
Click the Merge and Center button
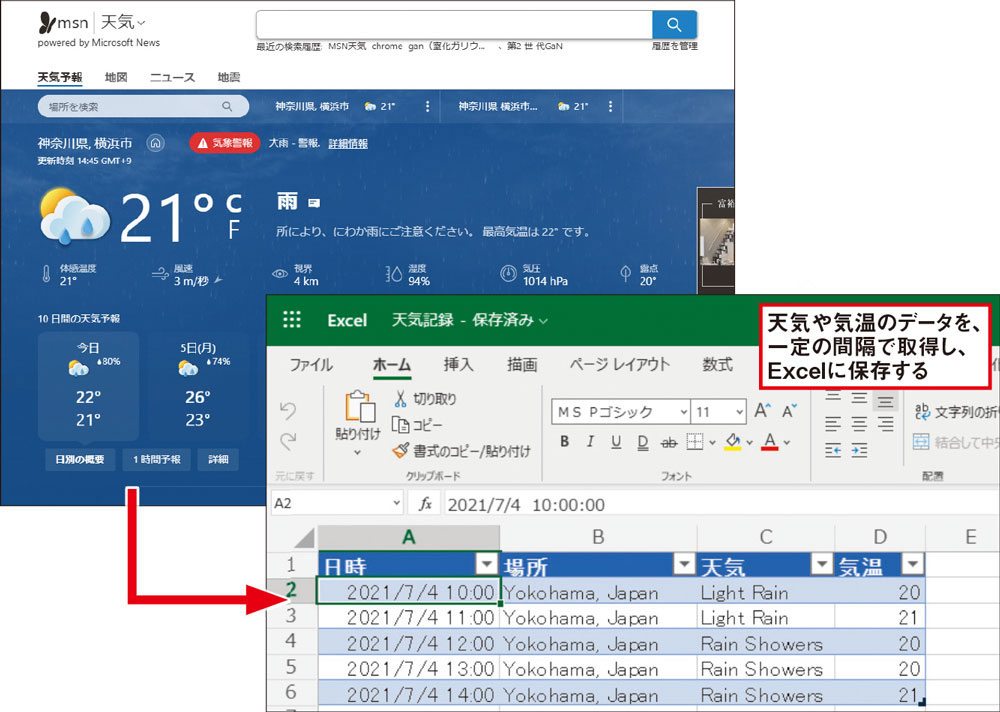pyautogui.click(x=956, y=441)
